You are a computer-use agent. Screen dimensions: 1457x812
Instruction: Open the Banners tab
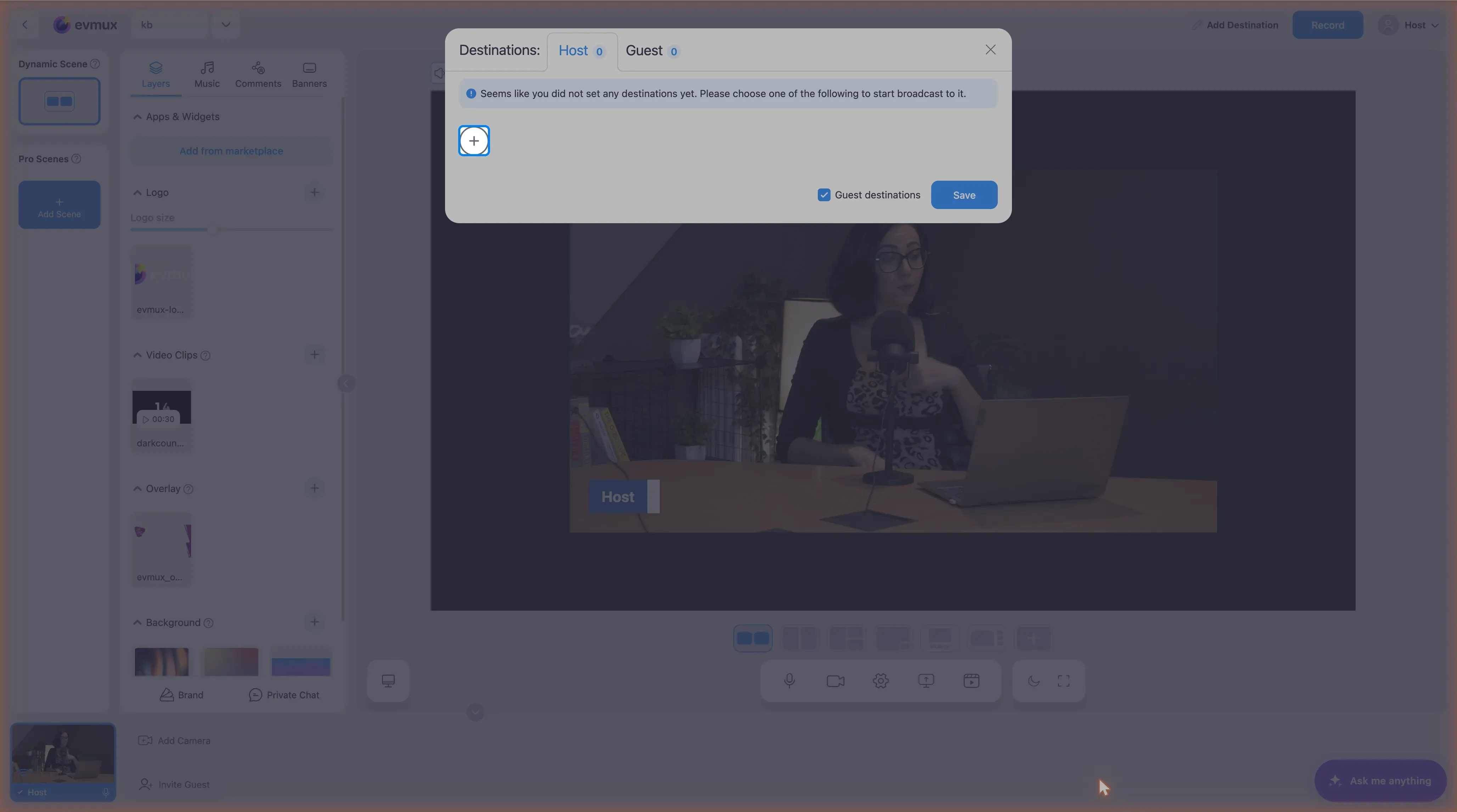(309, 75)
